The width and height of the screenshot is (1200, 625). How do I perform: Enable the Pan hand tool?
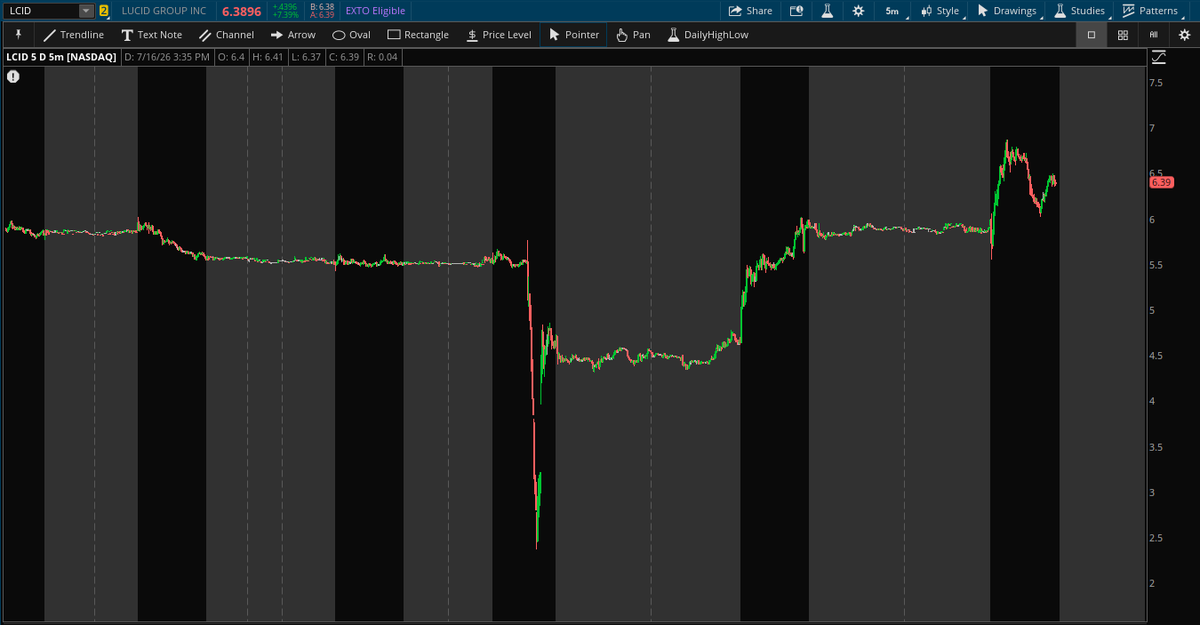pyautogui.click(x=632, y=34)
